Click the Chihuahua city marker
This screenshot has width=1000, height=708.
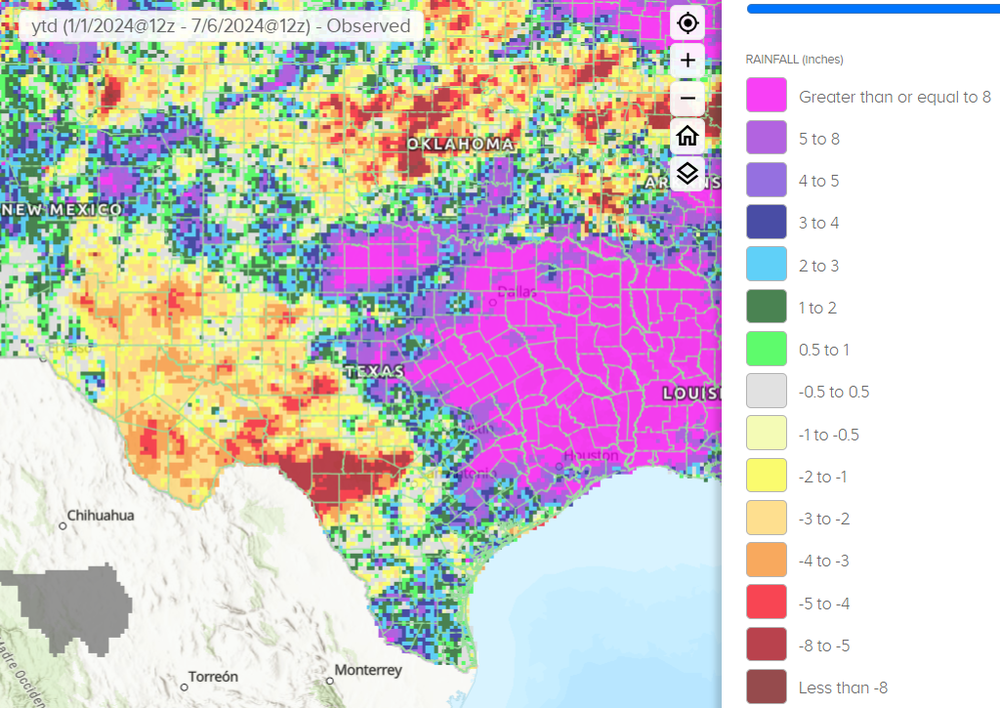(x=63, y=525)
